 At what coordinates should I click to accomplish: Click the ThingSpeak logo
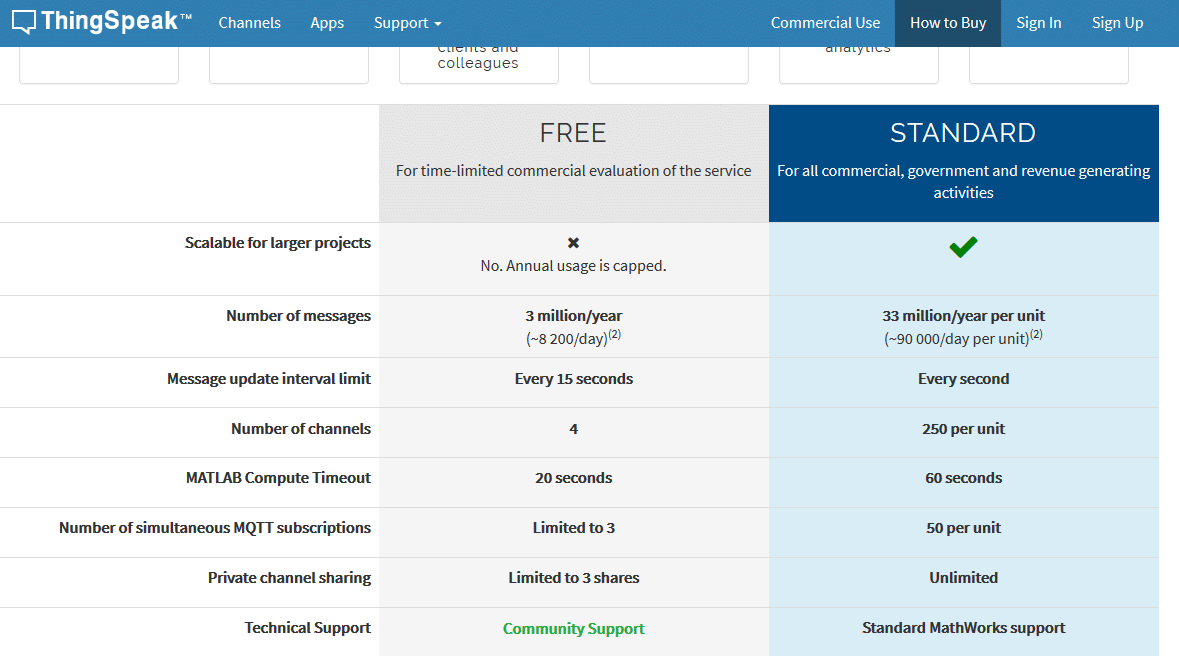pos(102,22)
